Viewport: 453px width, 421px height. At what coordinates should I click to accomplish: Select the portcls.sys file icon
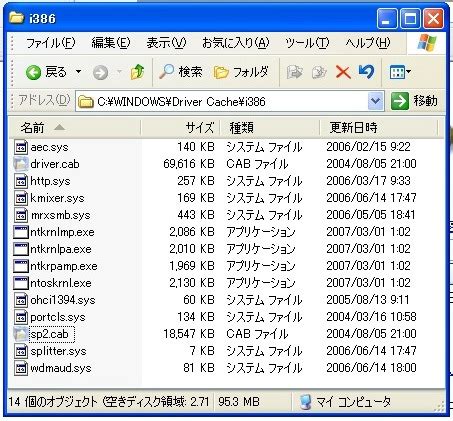click(x=21, y=317)
